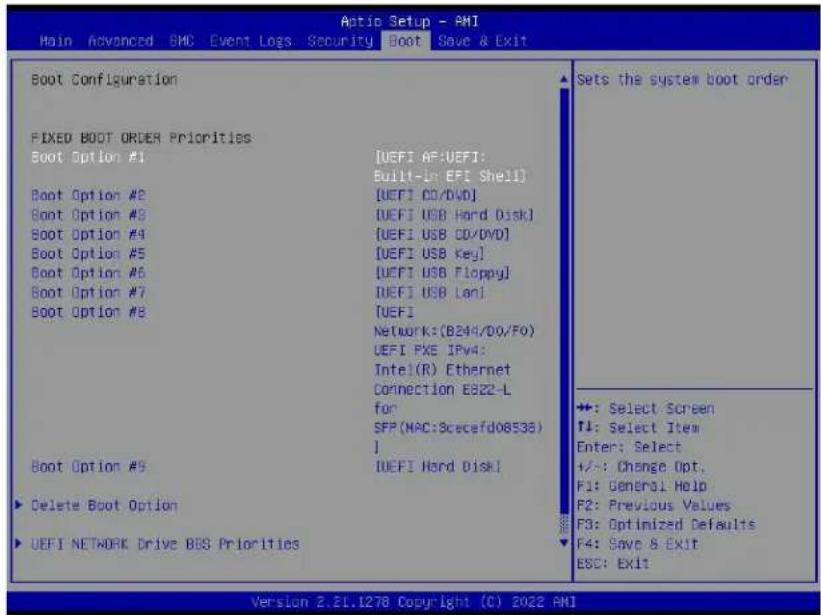Change Boot Option #2 value UEFI CD/DVD
The image size is (821, 615).
pos(426,195)
